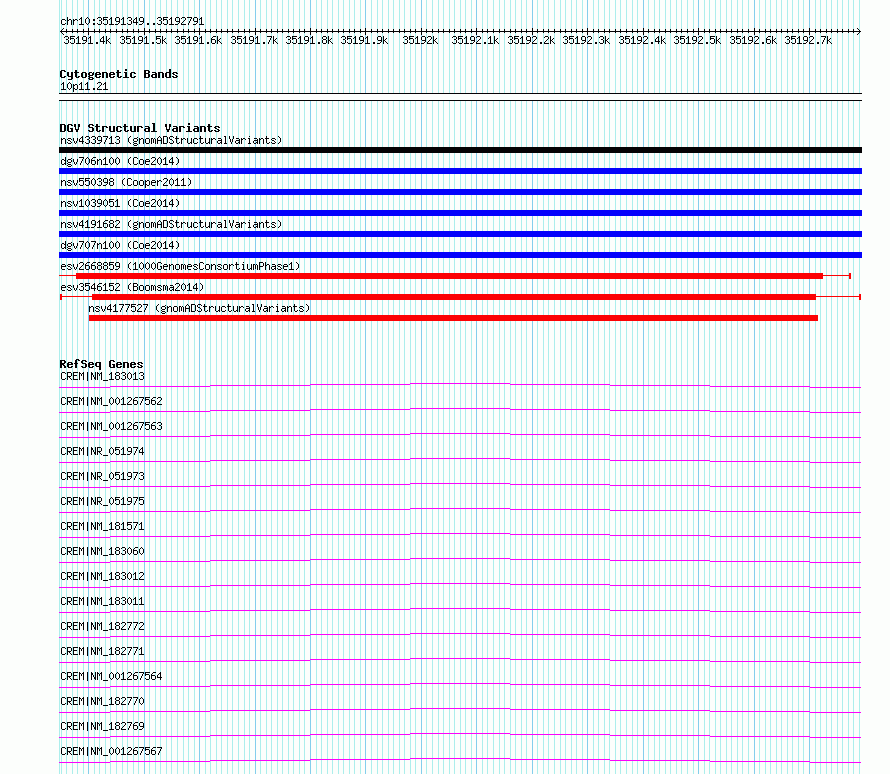The height and width of the screenshot is (774, 890).
Task: Select transcript CREM|NM_182770
Action: tap(102, 701)
